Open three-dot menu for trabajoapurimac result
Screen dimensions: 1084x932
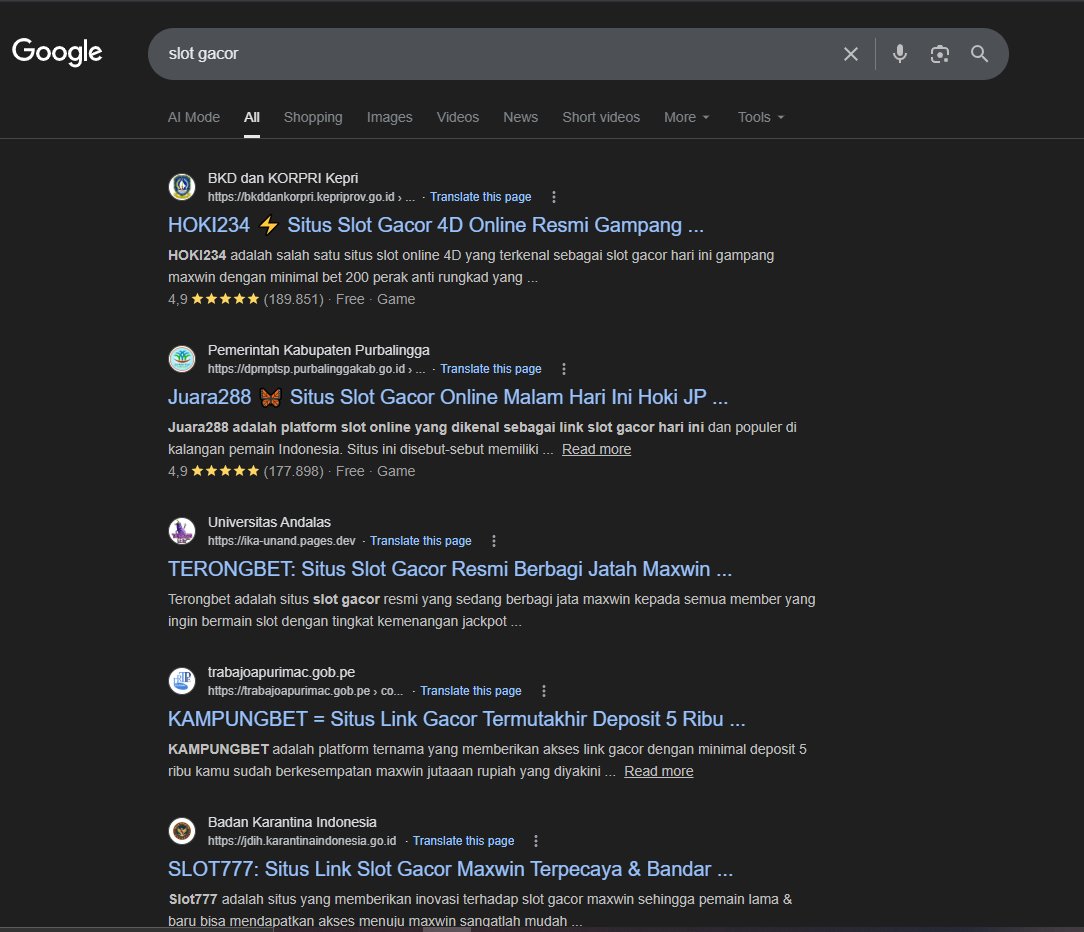pyautogui.click(x=544, y=691)
